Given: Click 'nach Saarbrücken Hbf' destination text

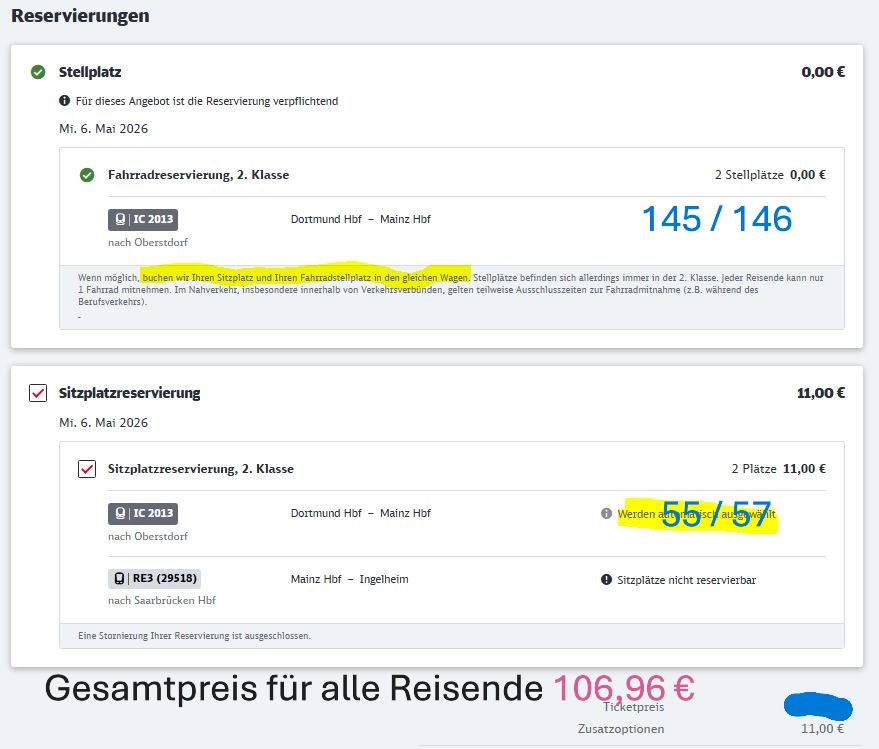Looking at the screenshot, I should point(162,600).
